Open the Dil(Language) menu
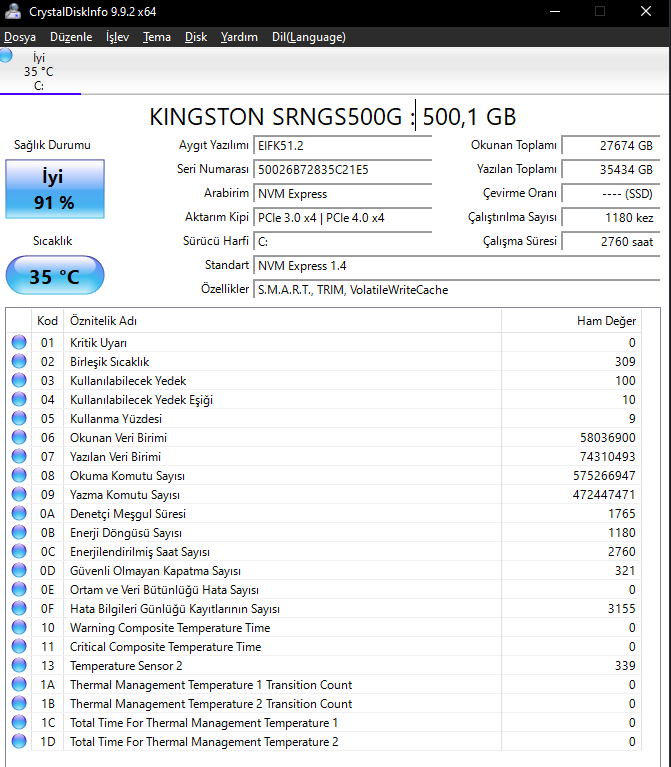671x767 pixels. pyautogui.click(x=309, y=37)
